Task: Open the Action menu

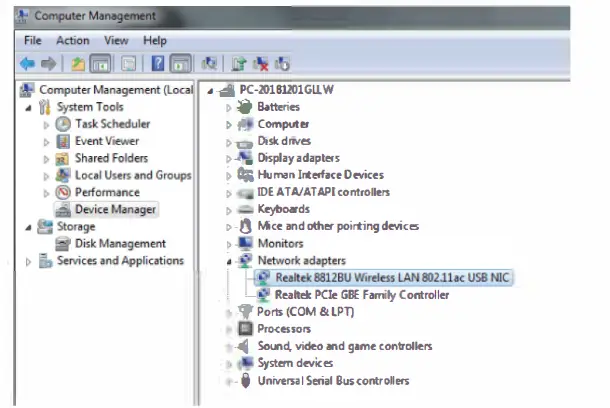Action: 73,40
